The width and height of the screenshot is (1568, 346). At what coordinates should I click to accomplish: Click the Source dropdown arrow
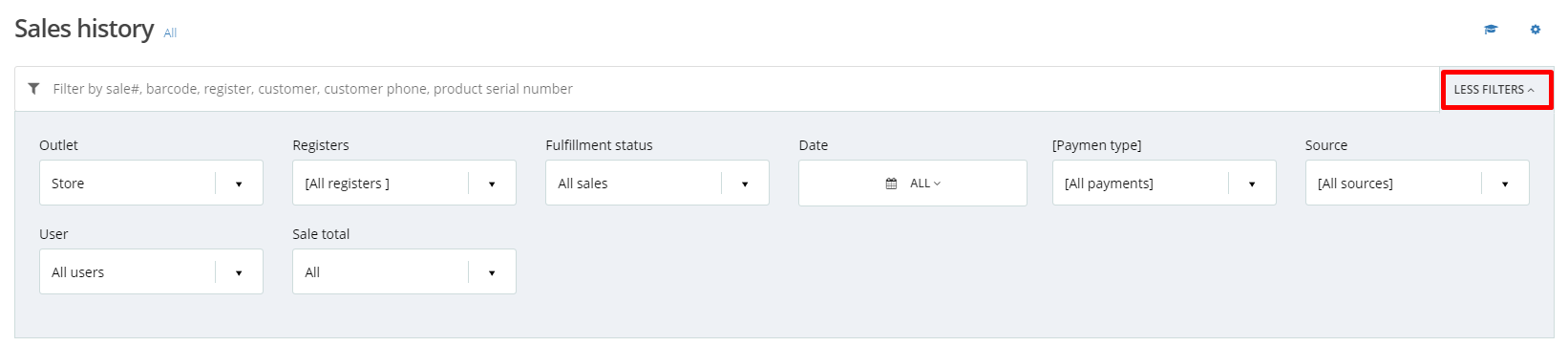point(1505,184)
